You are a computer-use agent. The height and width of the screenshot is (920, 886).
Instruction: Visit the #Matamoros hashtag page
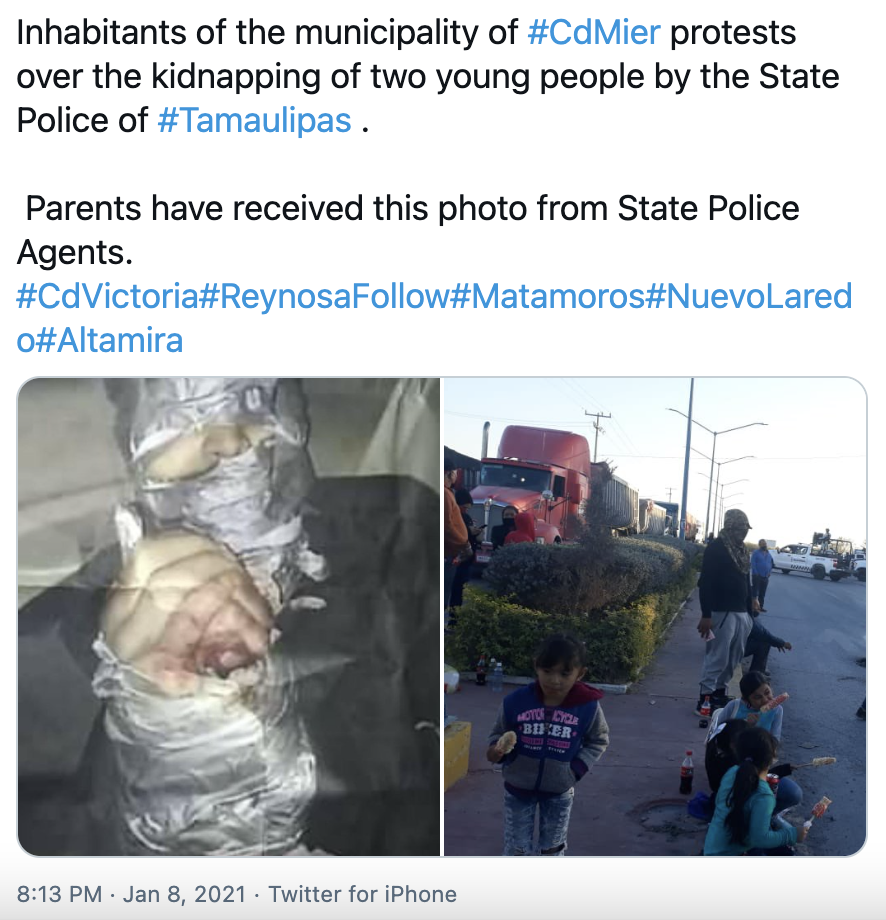point(547,296)
